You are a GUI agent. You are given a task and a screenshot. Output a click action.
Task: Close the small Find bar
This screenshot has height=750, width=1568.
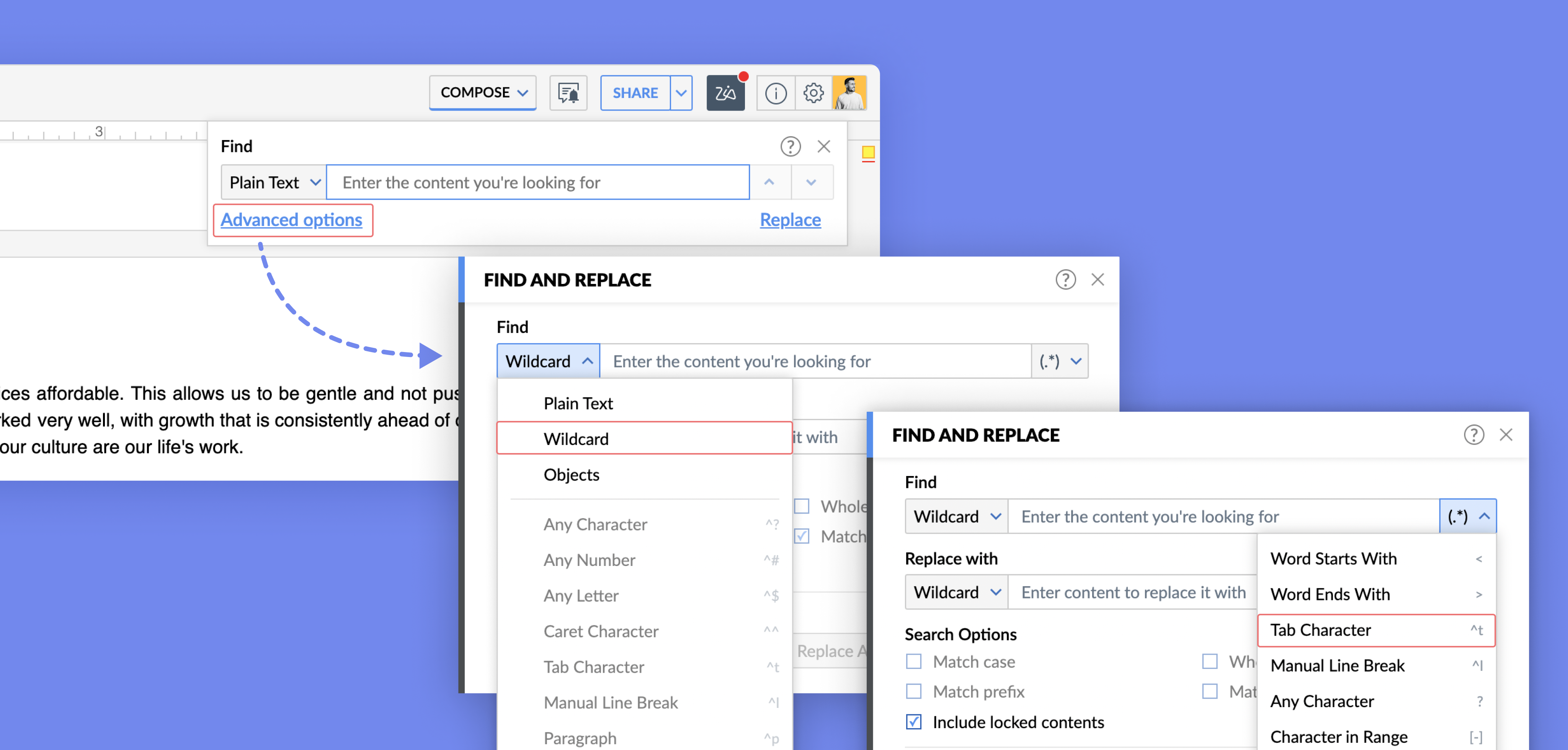823,147
